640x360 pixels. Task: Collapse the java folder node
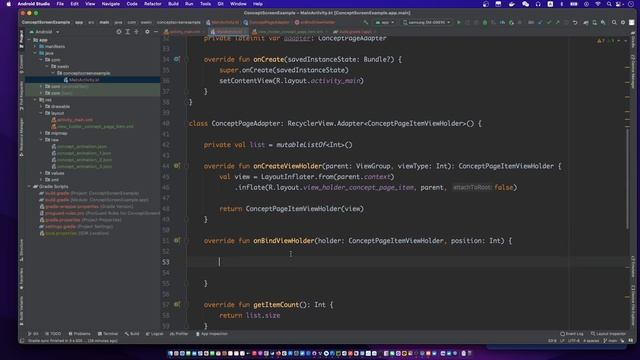35,53
